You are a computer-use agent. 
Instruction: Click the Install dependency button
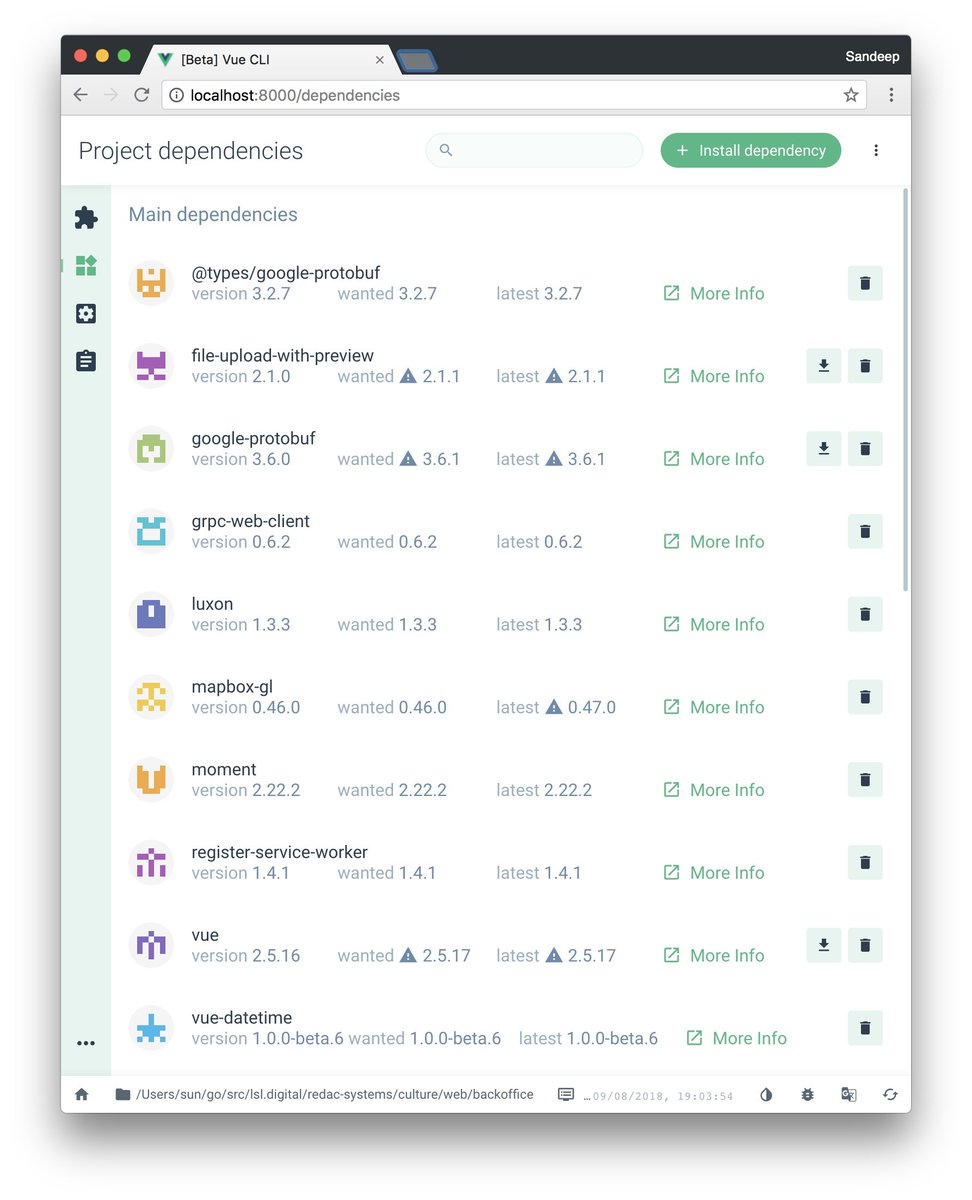tap(751, 150)
